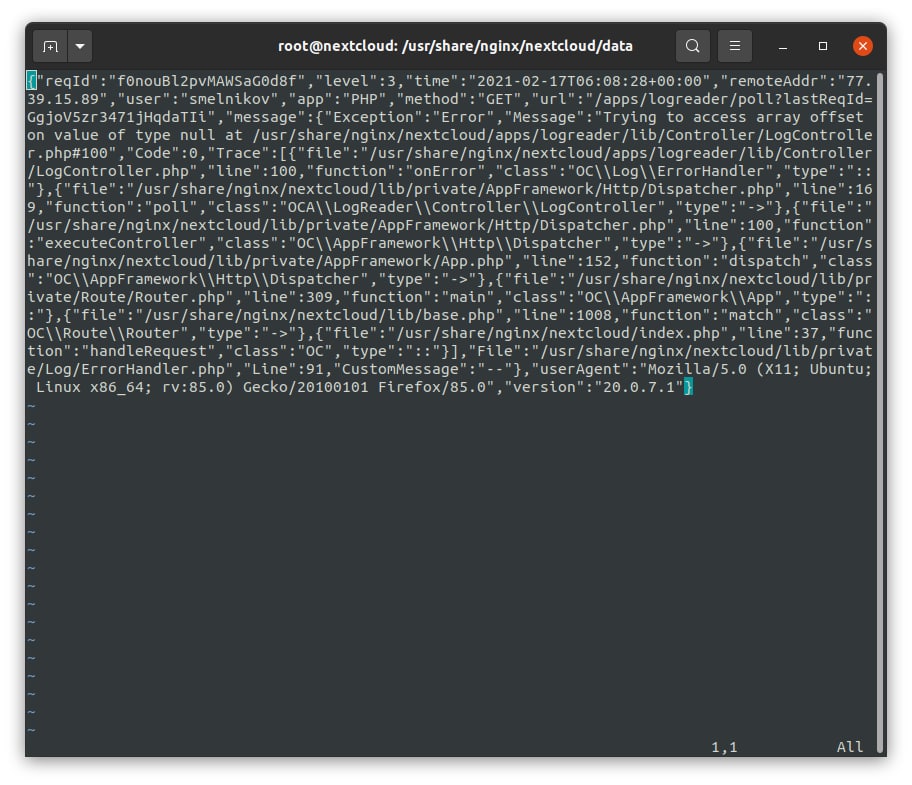Viewport: 912px width, 785px height.
Task: Click the reqId value f0nouBl2pvMAWSaG0d8f
Action: coord(206,81)
